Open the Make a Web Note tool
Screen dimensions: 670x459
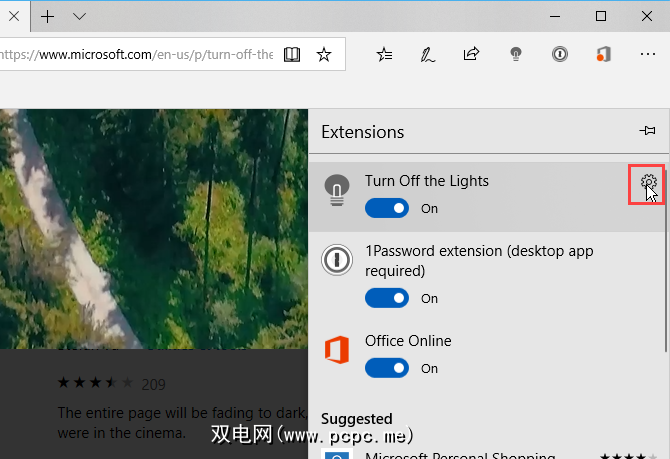[429, 55]
